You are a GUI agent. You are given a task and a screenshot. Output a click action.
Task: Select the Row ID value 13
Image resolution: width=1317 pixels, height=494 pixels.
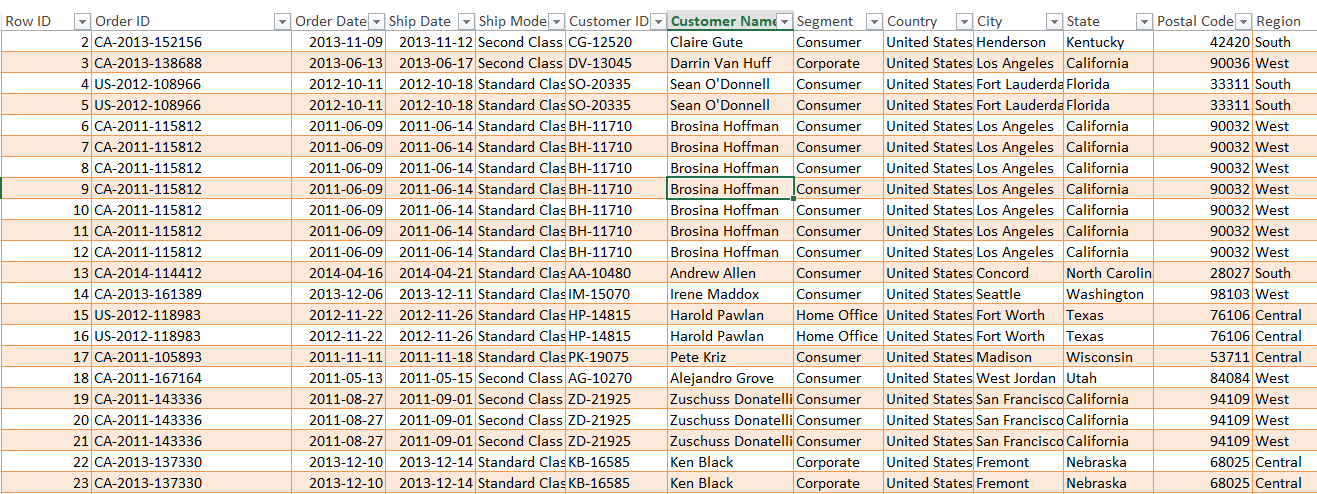pyautogui.click(x=46, y=273)
